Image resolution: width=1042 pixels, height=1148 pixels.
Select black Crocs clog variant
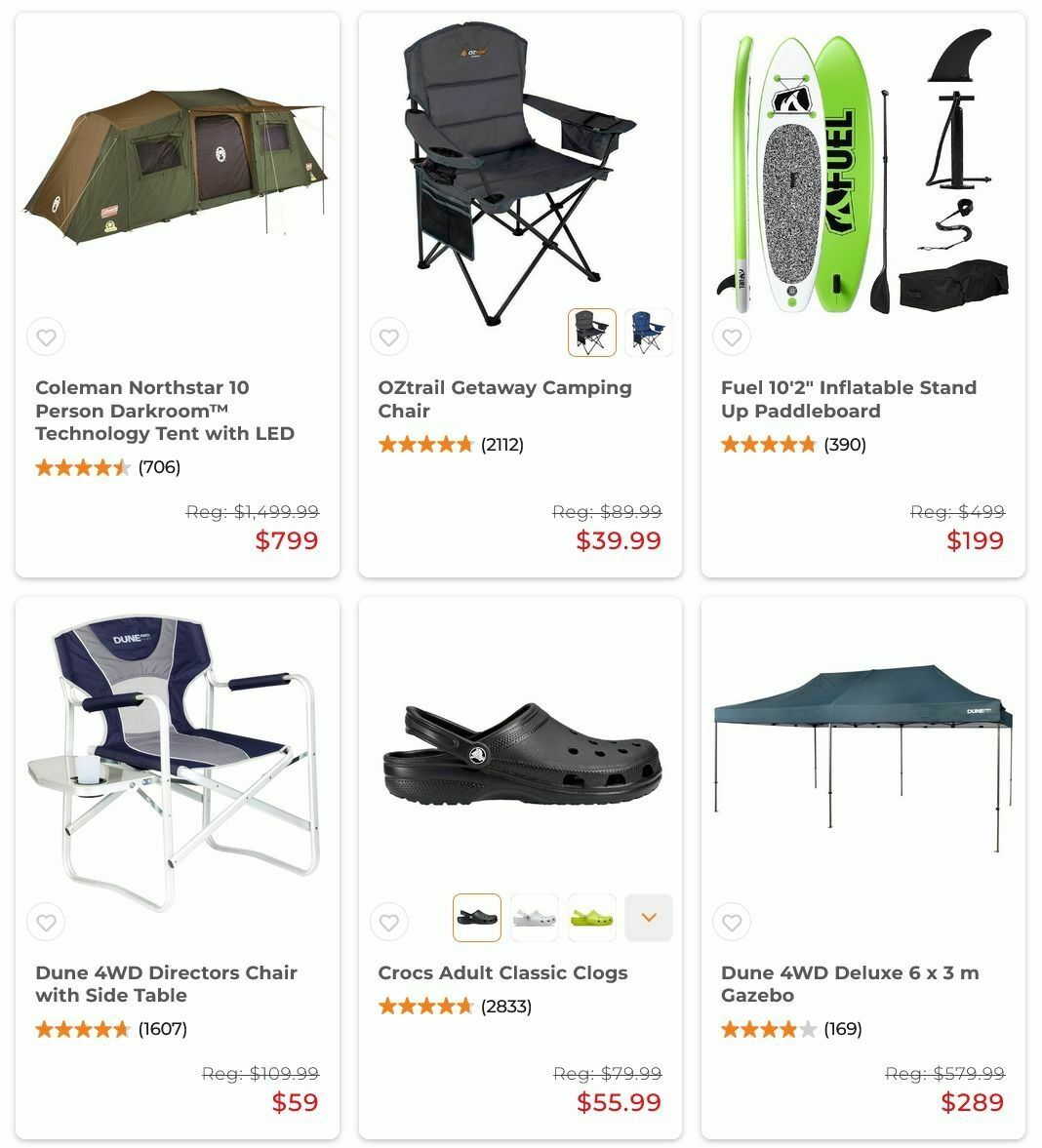click(477, 918)
